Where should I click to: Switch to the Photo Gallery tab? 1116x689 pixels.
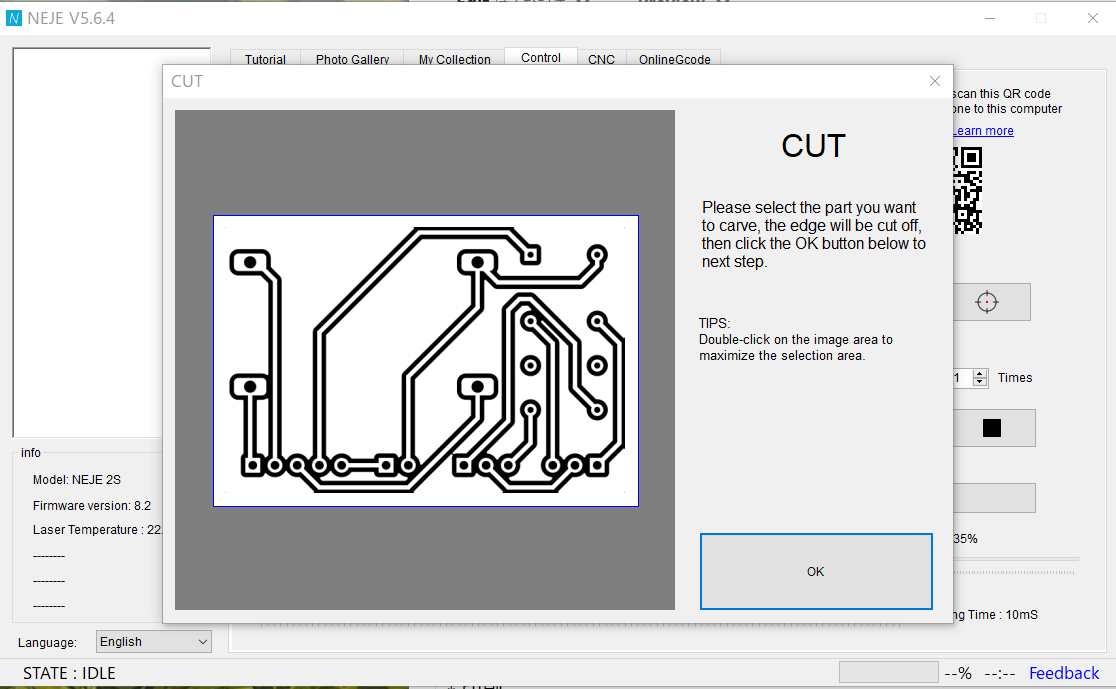click(352, 59)
